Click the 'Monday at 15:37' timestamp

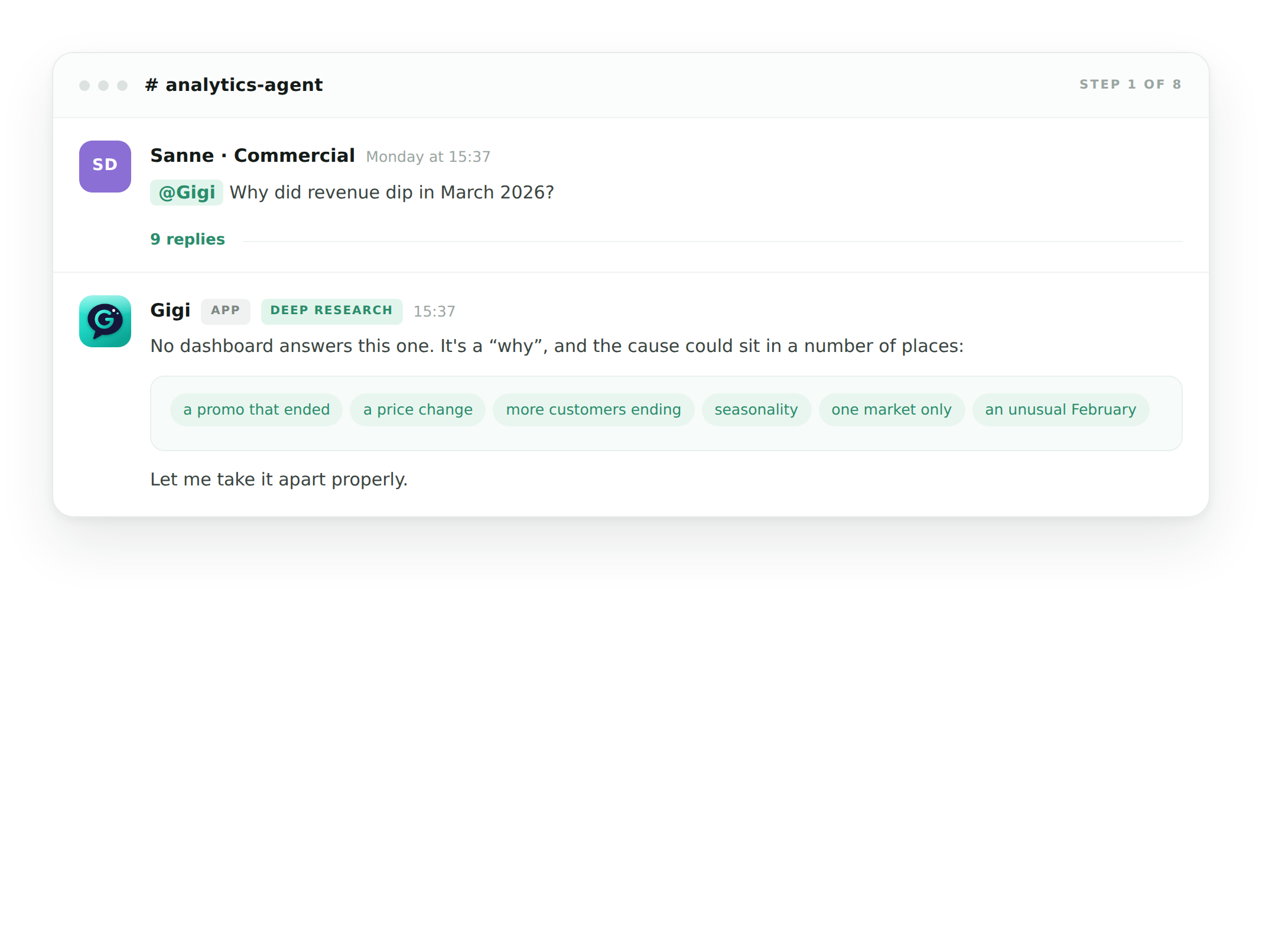point(428,157)
